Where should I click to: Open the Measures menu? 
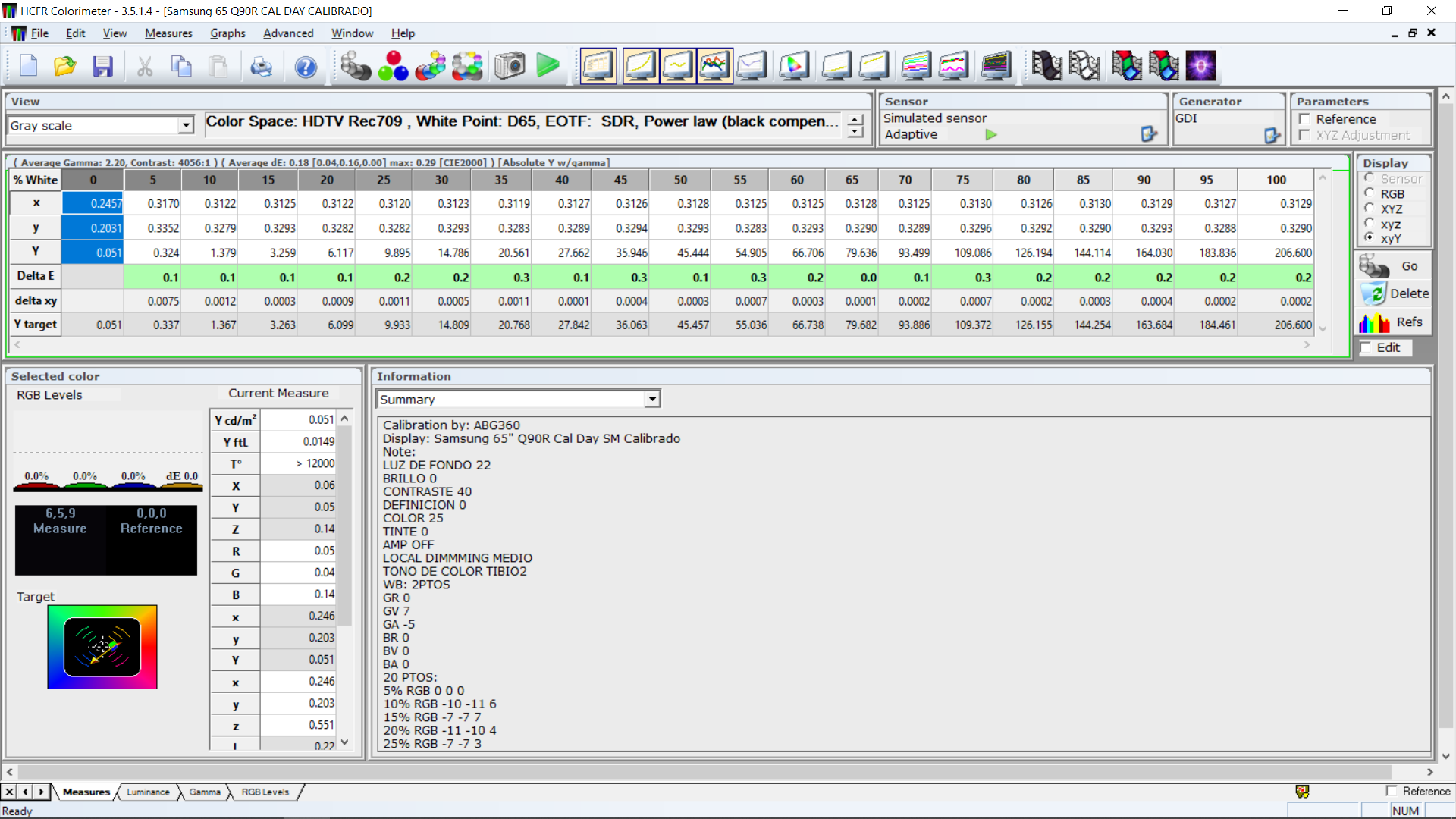point(168,33)
